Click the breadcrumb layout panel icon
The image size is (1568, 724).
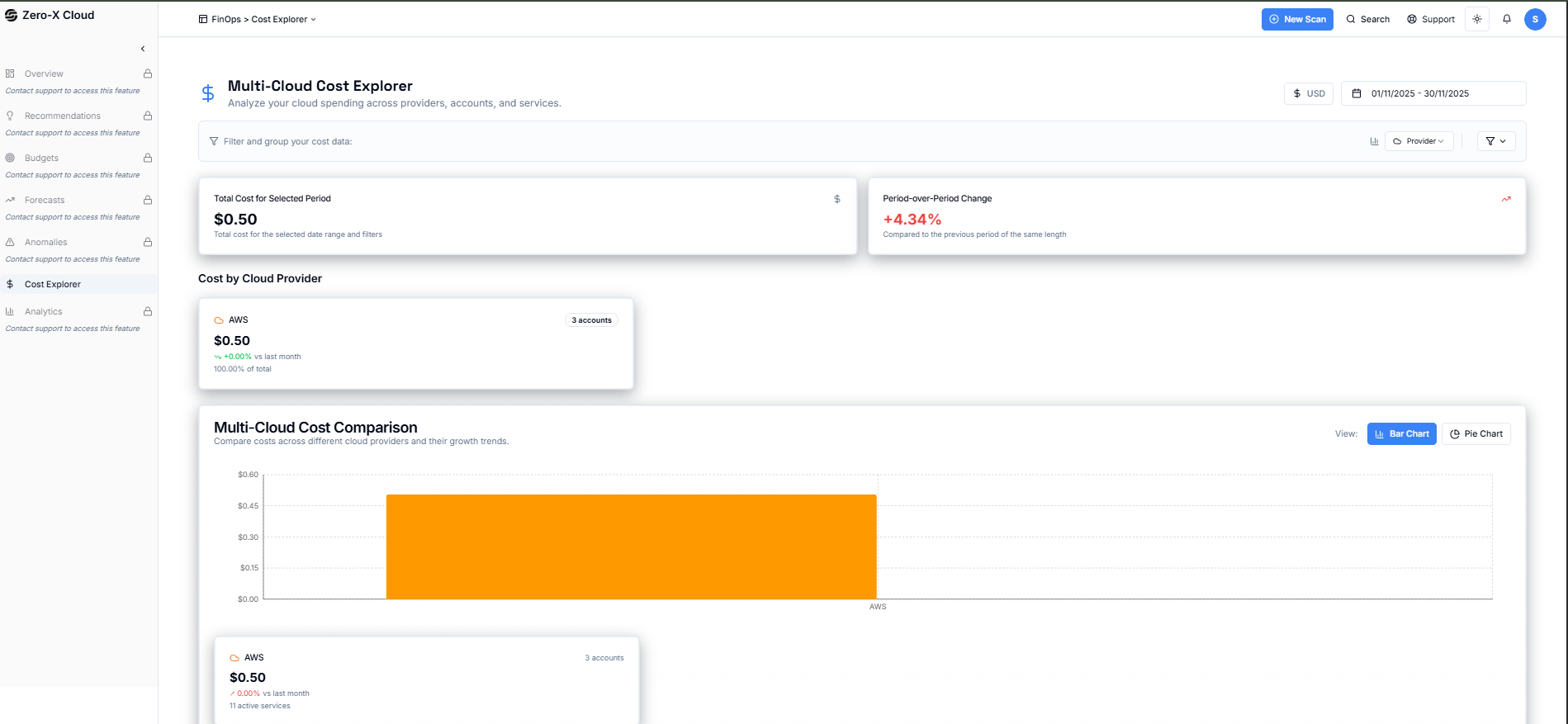(203, 19)
